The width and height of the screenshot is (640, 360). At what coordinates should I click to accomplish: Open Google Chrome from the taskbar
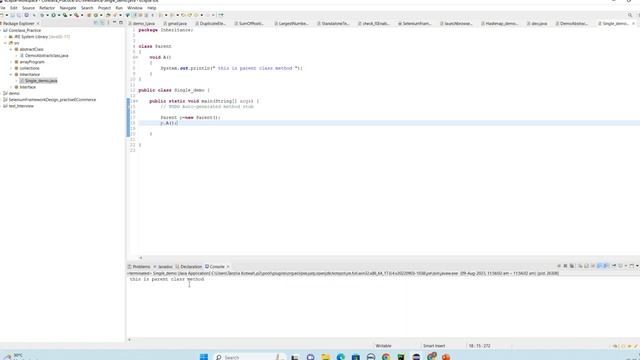[386, 357]
